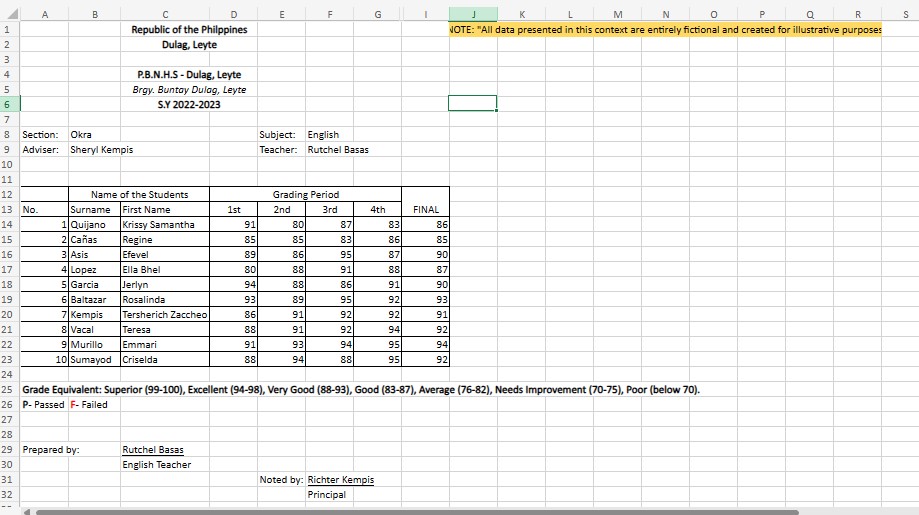Image resolution: width=919 pixels, height=515 pixels.
Task: Click the 'Noted by:' cell
Action: click(281, 479)
